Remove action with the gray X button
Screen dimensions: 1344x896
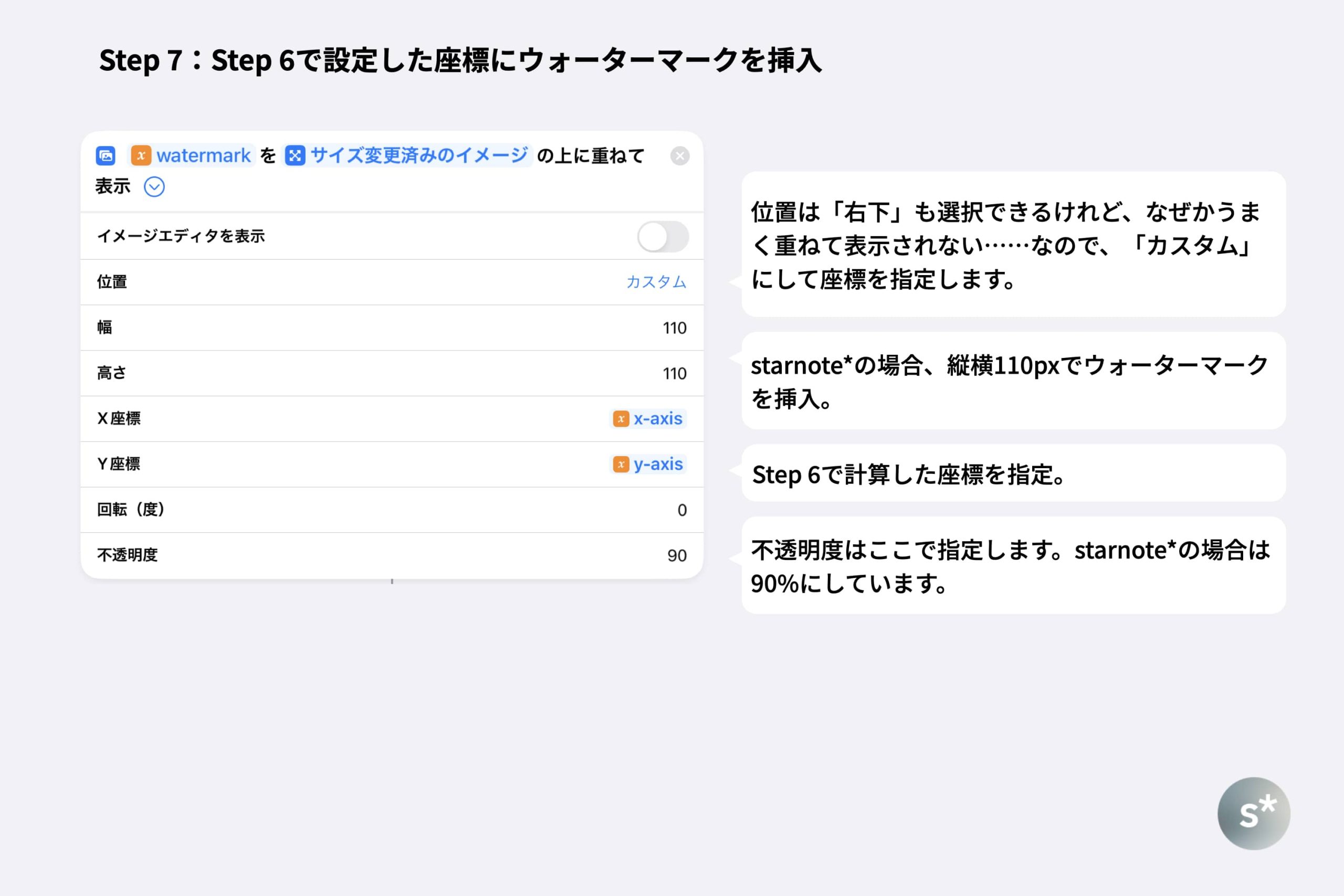click(679, 156)
